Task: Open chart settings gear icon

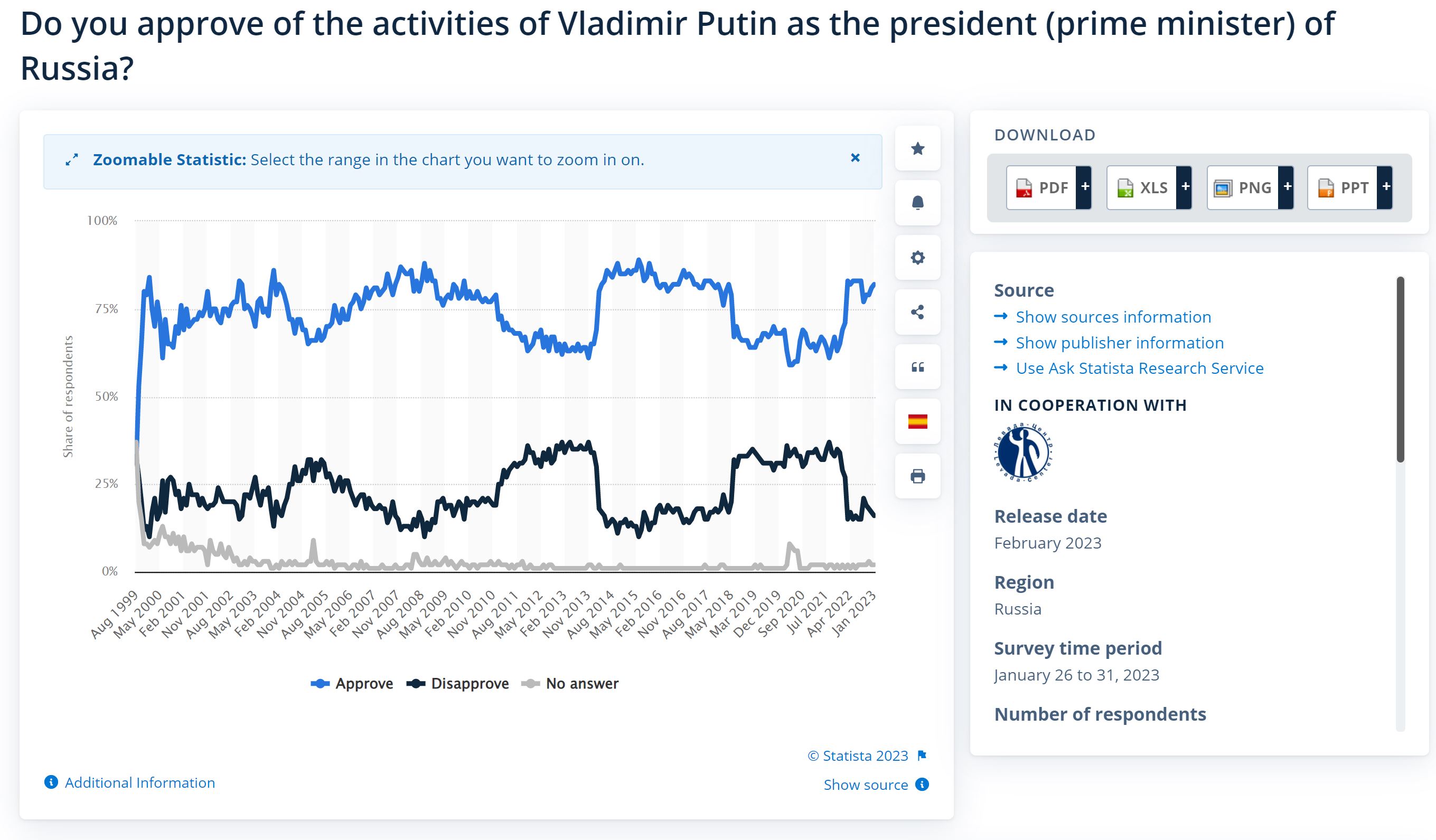Action: click(x=917, y=258)
